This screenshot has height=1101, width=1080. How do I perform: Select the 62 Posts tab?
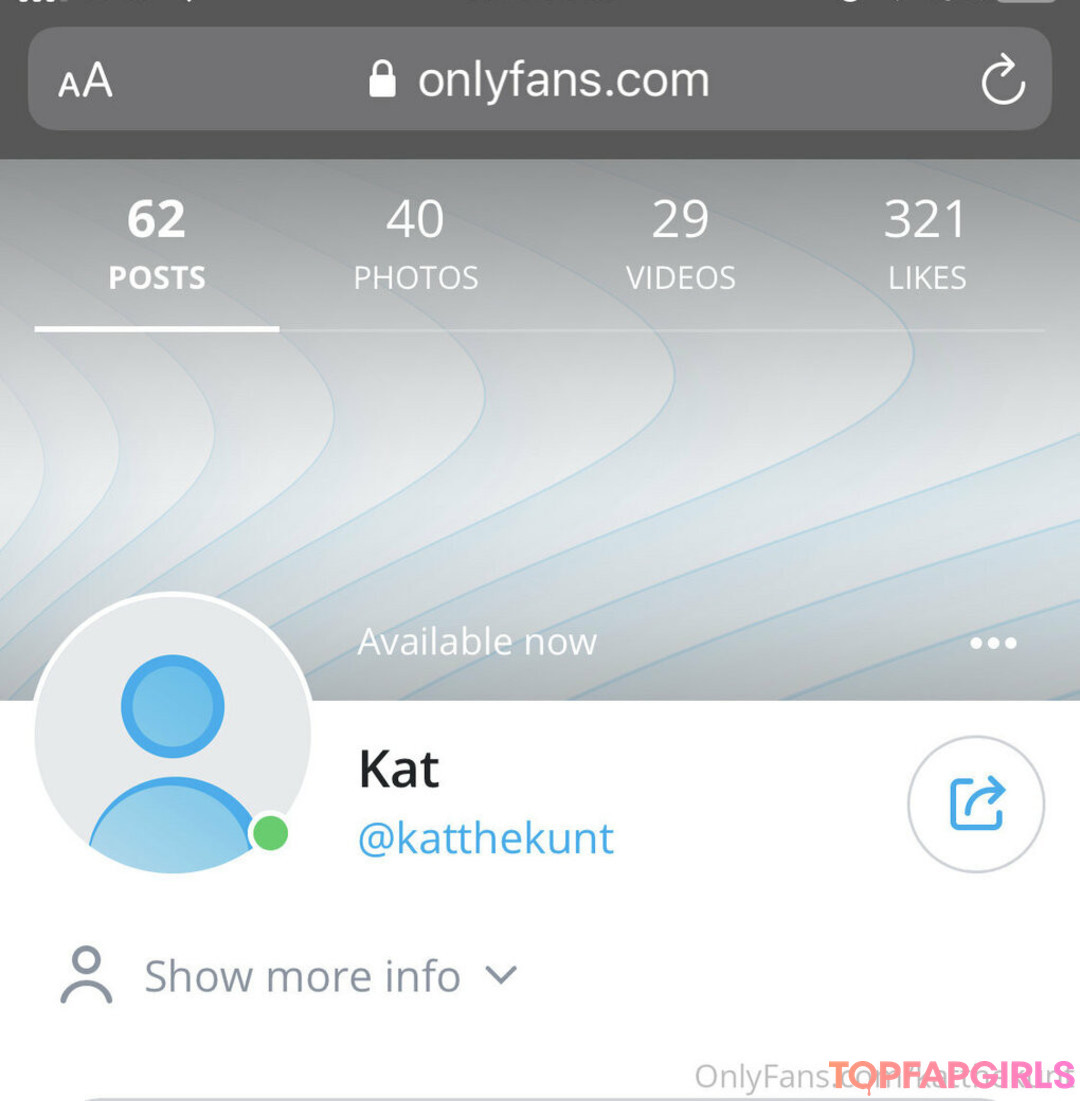point(157,244)
